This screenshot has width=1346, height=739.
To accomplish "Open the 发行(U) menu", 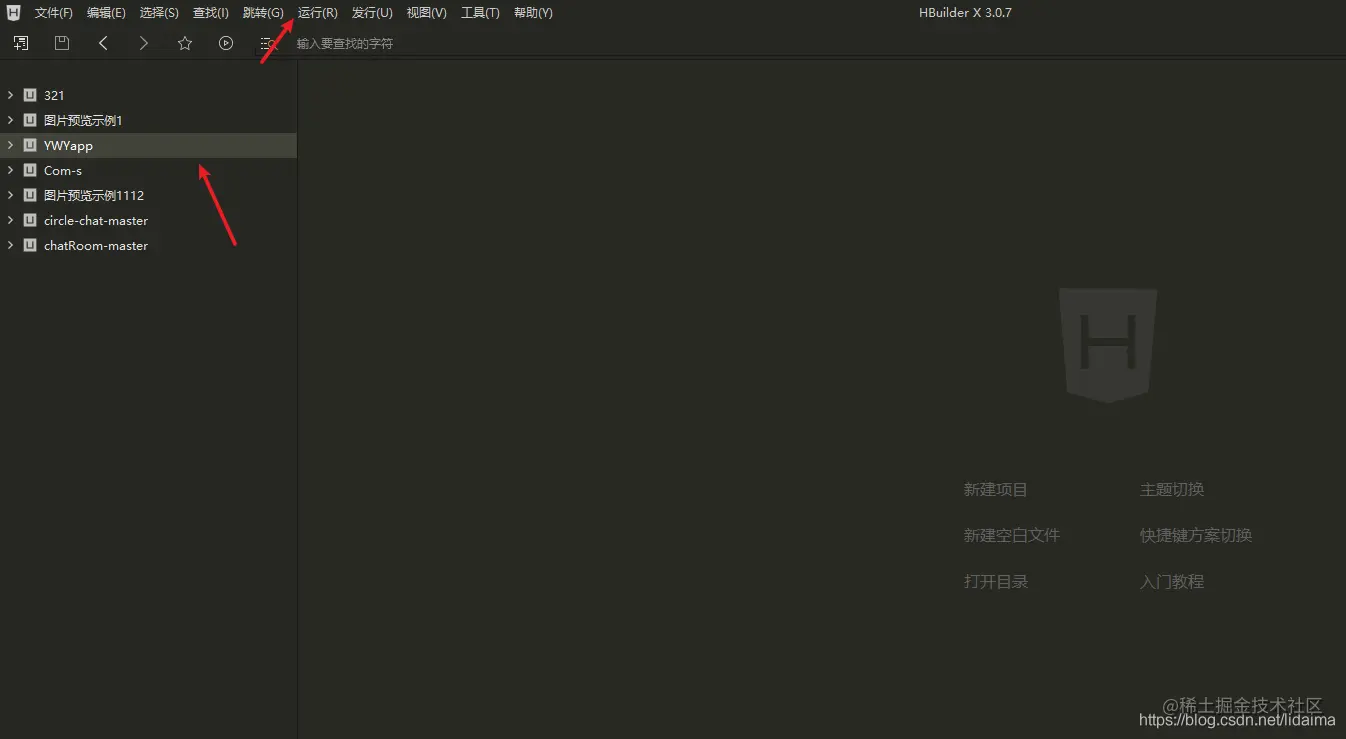I will 371,12.
